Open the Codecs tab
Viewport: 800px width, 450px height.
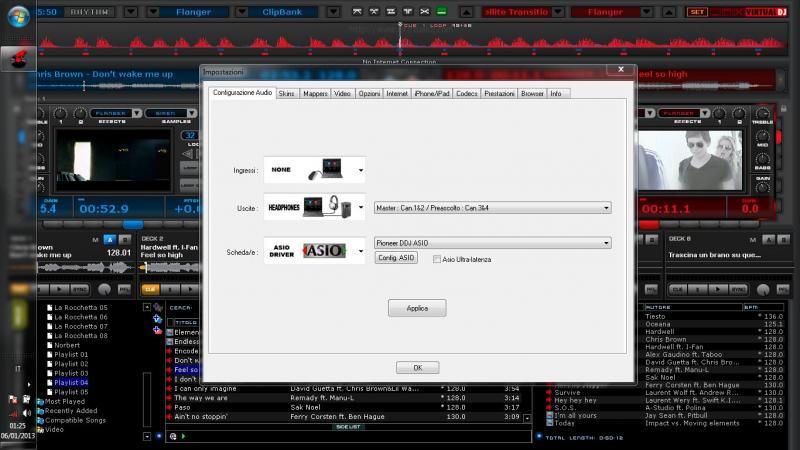click(466, 93)
